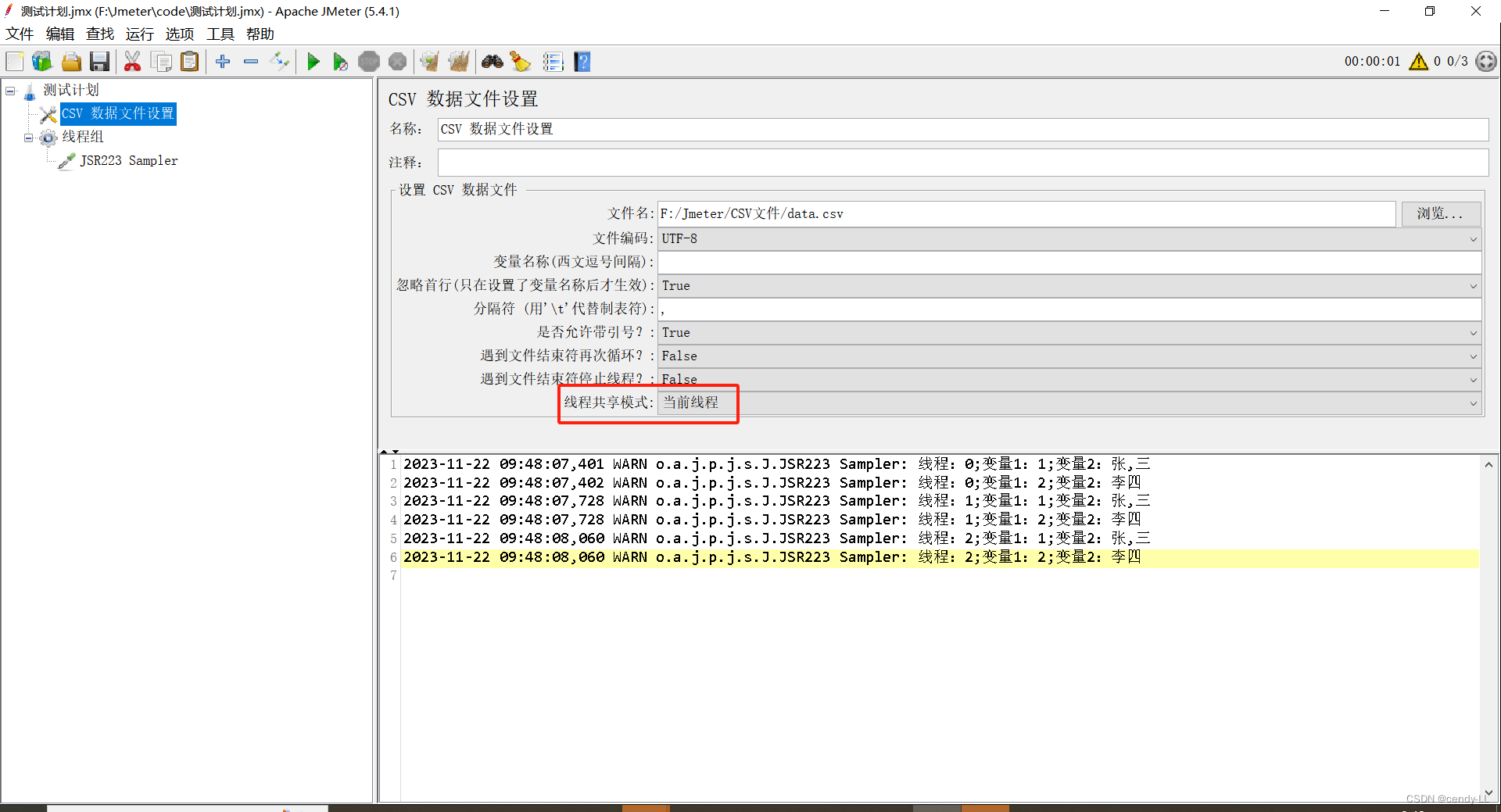
Task: Select the JSR223 Sampler tree item
Action: coord(130,160)
